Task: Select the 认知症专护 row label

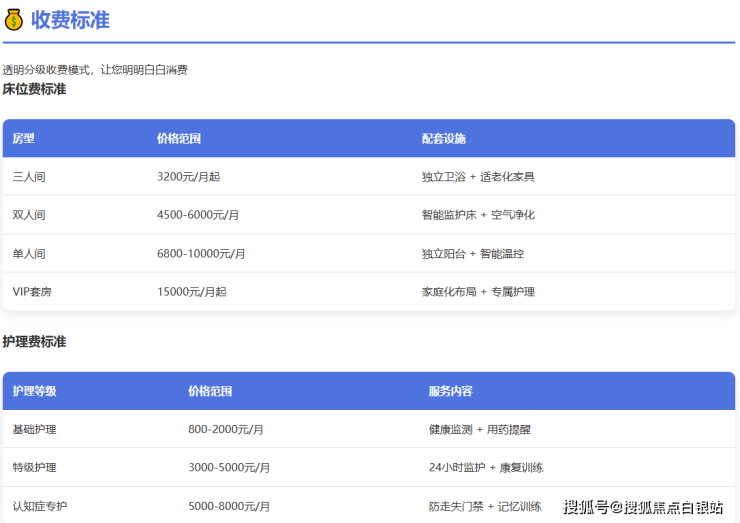Action: pyautogui.click(x=40, y=506)
